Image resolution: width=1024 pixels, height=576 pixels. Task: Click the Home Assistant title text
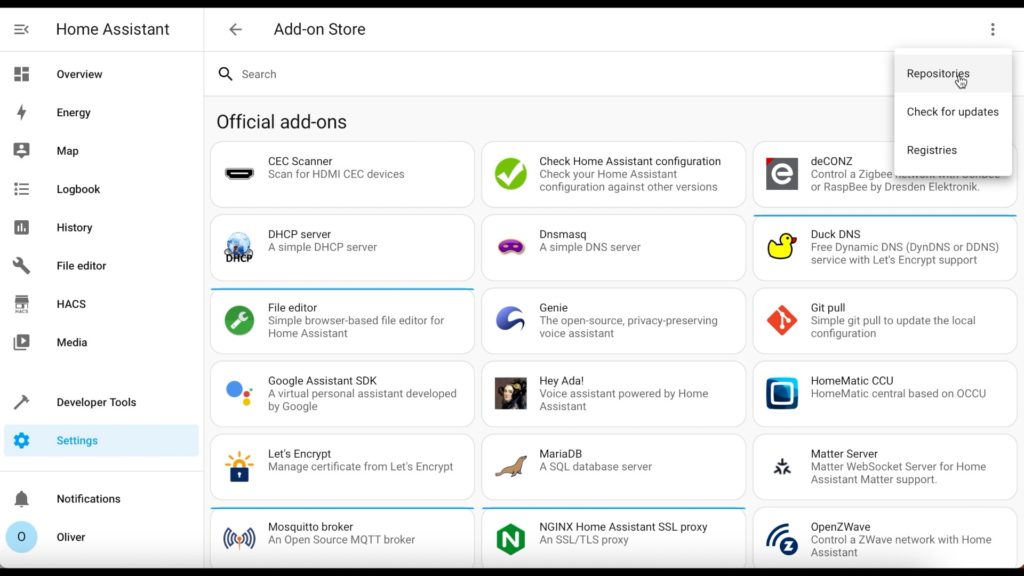(112, 29)
